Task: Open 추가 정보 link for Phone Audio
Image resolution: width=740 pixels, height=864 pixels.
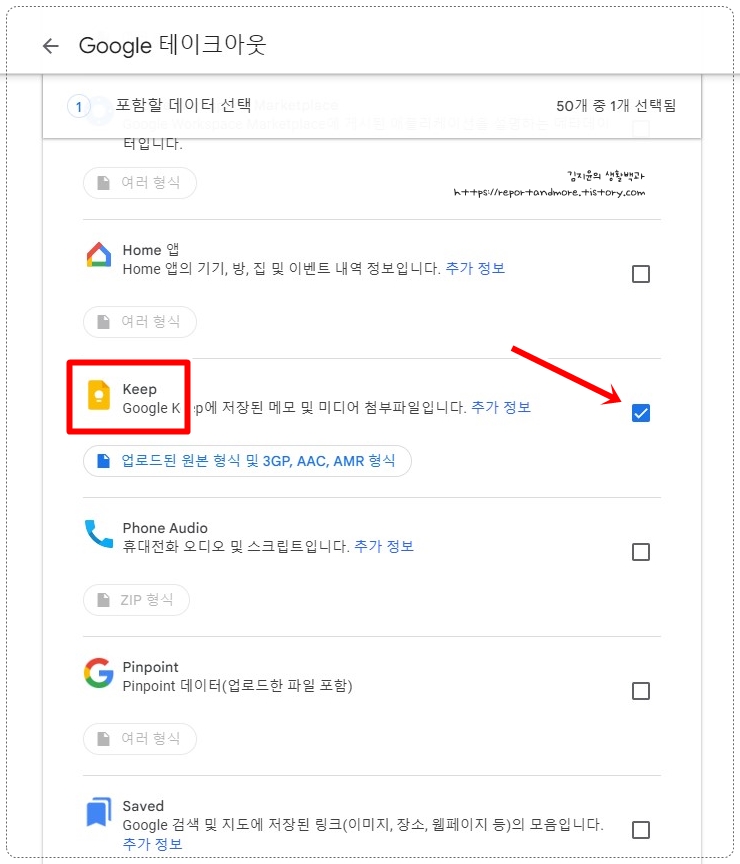Action: coord(384,546)
